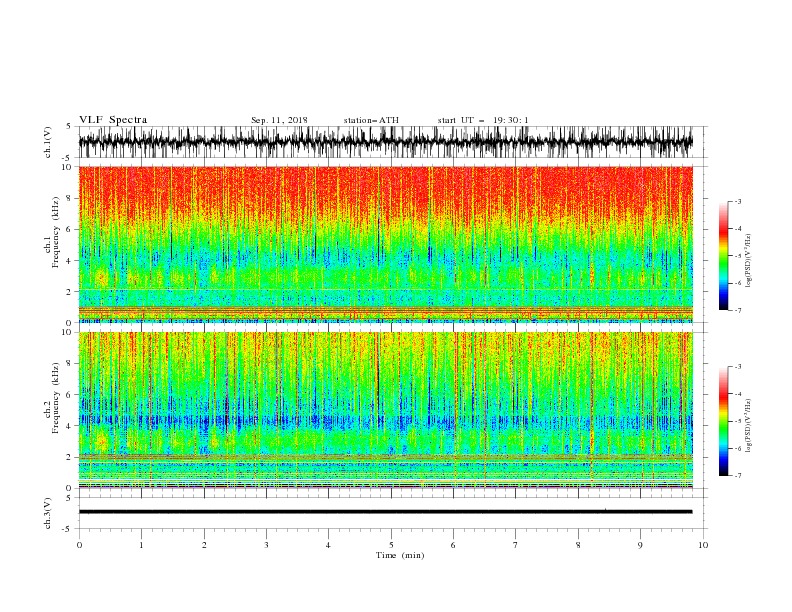The image size is (792, 612).
Task: Click the "-7" tick on ch.2 colorbar
Action: (737, 476)
